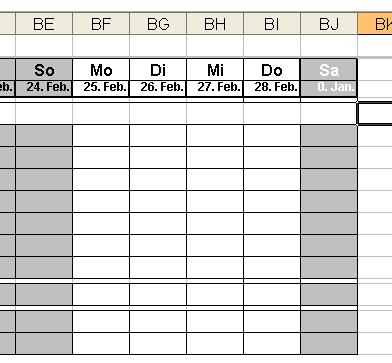The image size is (392, 363).
Task: Select column header BF
Action: 101,24
